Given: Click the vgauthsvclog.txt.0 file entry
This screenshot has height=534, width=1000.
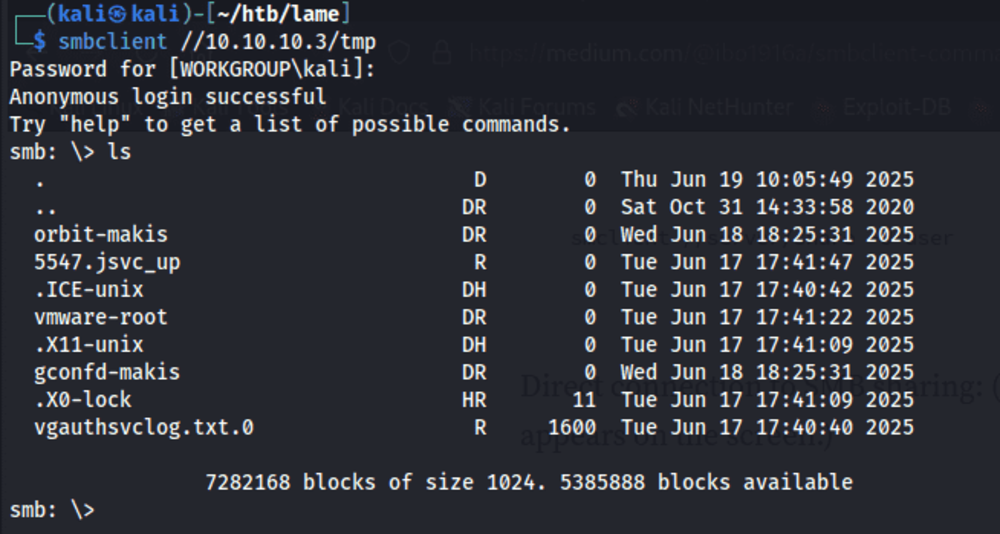Looking at the screenshot, I should tap(144, 427).
